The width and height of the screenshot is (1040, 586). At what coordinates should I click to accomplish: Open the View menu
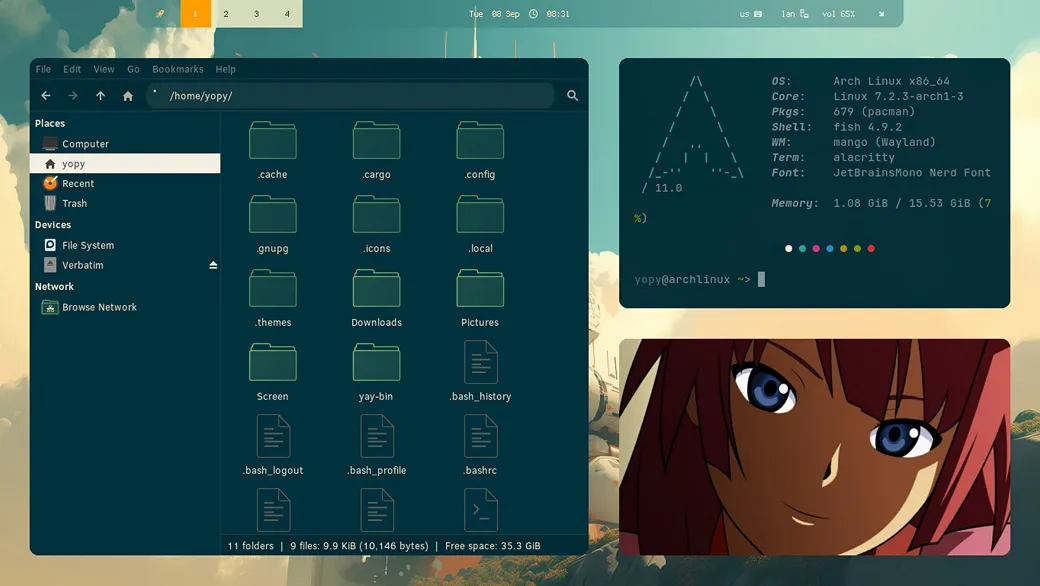[103, 69]
